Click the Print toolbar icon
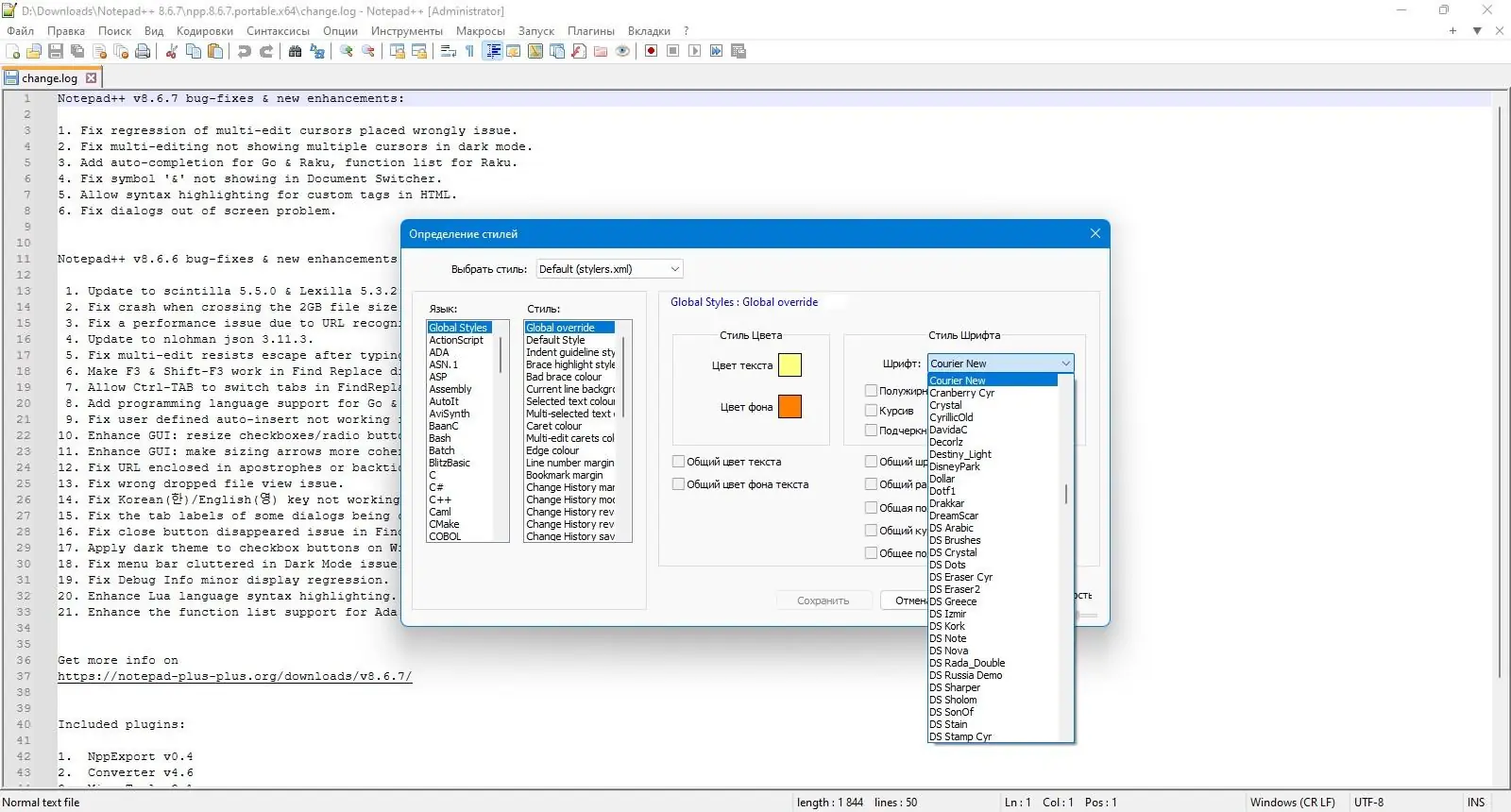Viewport: 1511px width, 812px height. click(x=143, y=51)
